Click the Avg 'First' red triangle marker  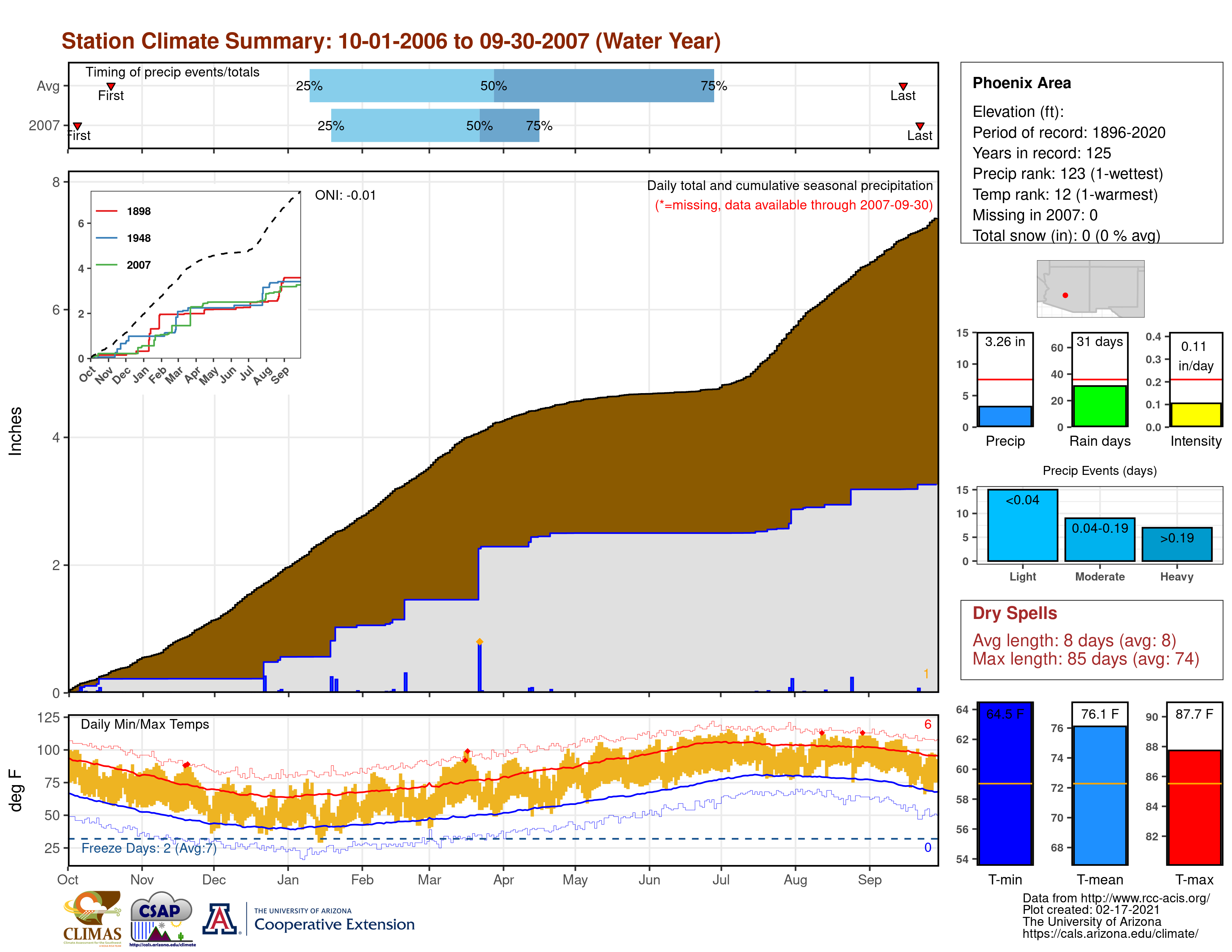point(111,86)
